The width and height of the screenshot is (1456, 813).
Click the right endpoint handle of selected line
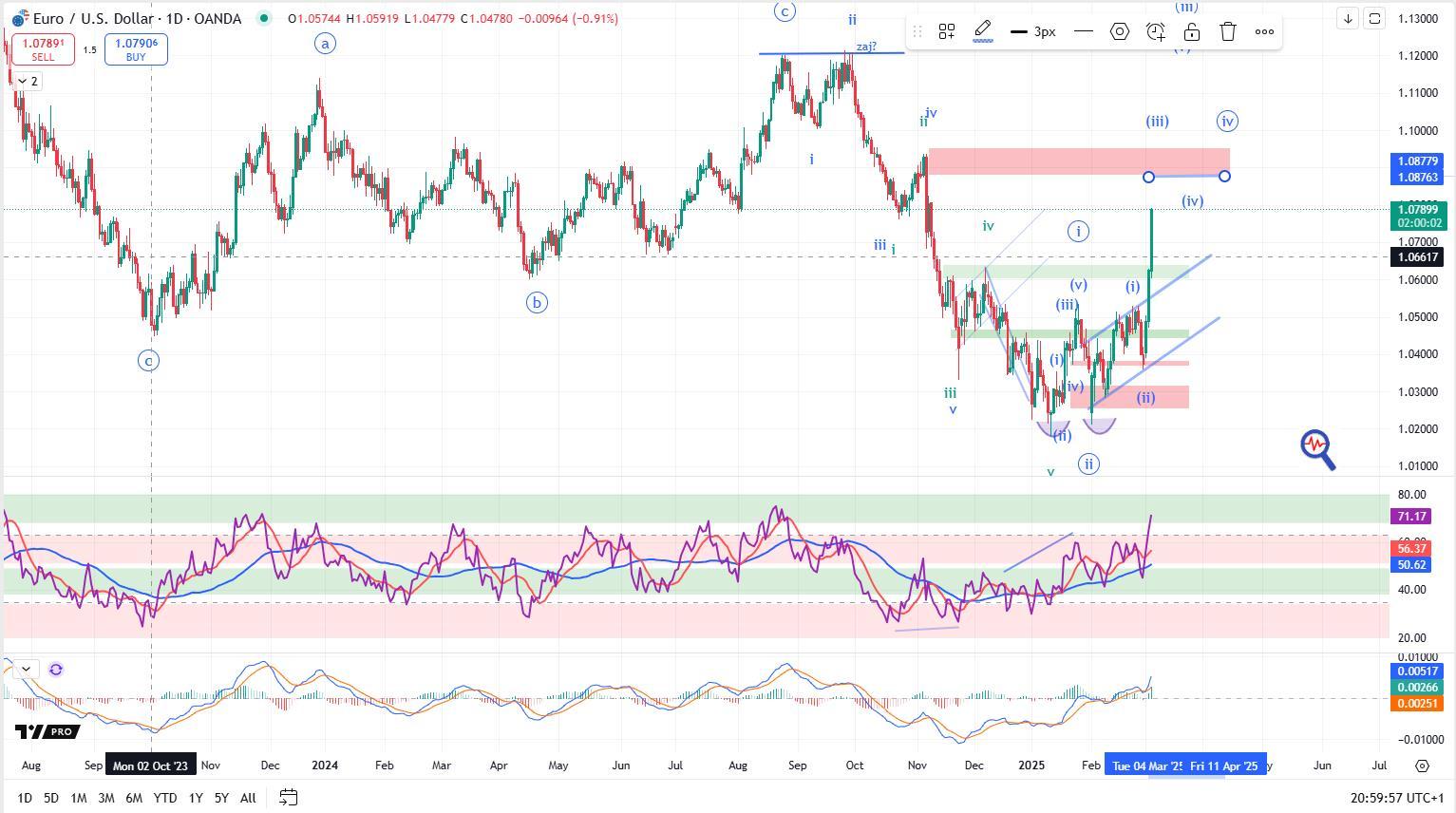click(x=1225, y=177)
